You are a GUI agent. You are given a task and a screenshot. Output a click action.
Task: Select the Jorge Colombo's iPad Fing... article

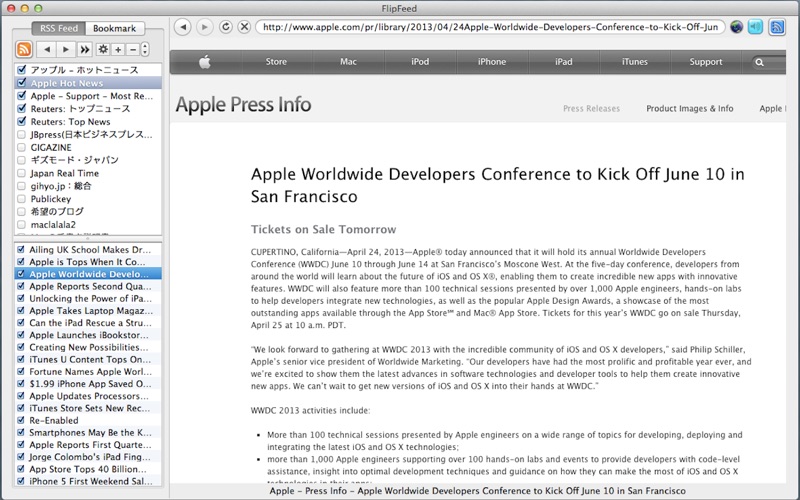click(88, 457)
